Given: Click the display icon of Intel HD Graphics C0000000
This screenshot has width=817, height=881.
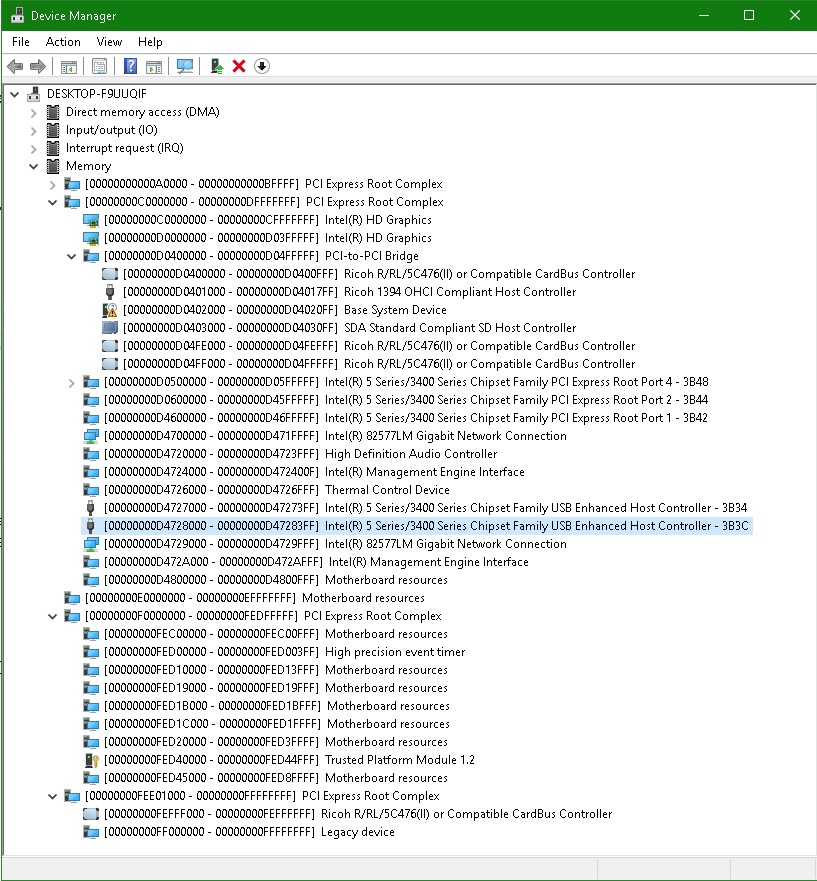Looking at the screenshot, I should click(x=91, y=220).
